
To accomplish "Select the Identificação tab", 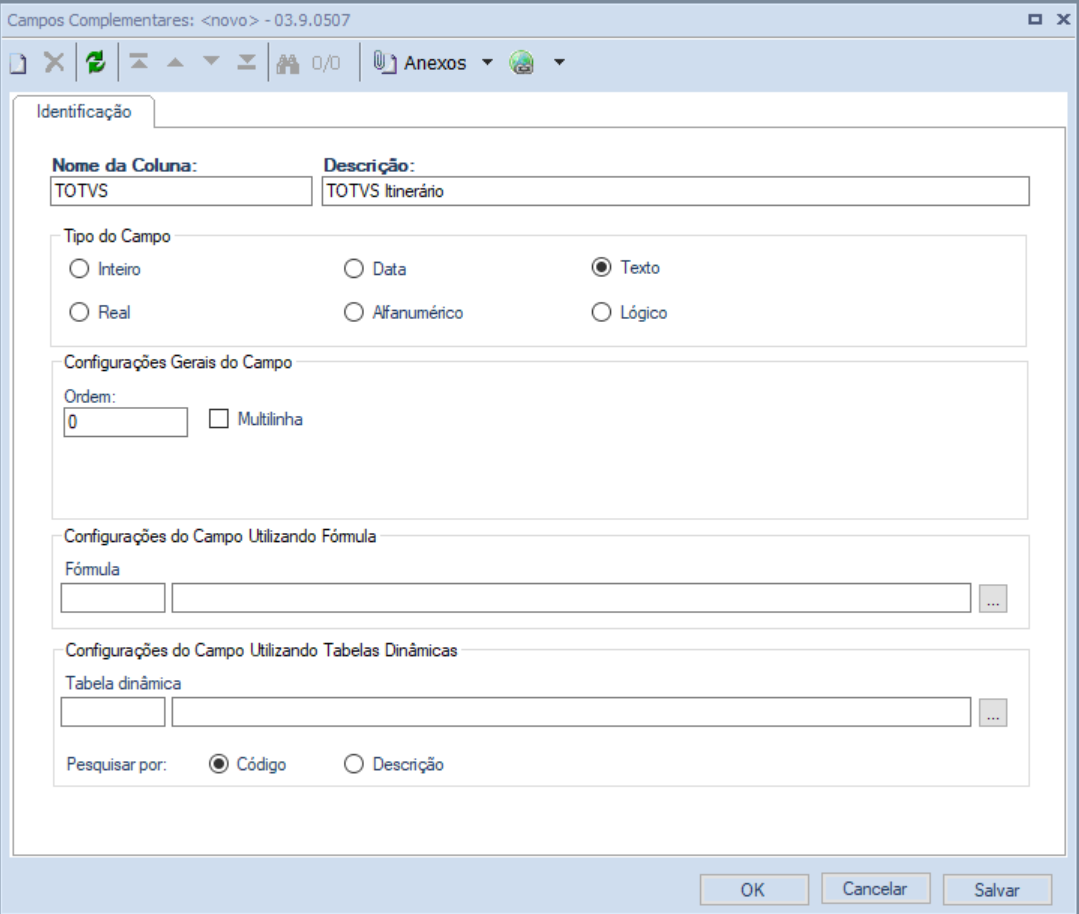I will pyautogui.click(x=84, y=111).
